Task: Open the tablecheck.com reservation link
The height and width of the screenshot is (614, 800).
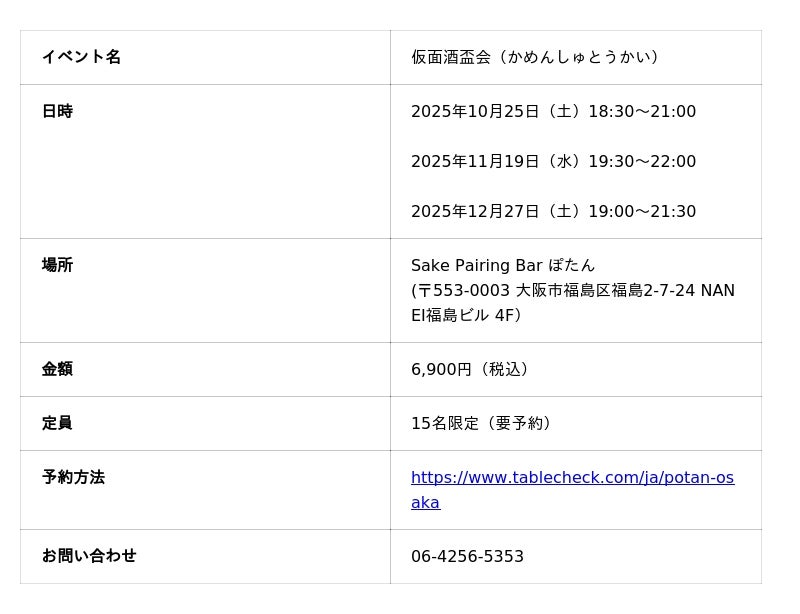Action: point(572,478)
